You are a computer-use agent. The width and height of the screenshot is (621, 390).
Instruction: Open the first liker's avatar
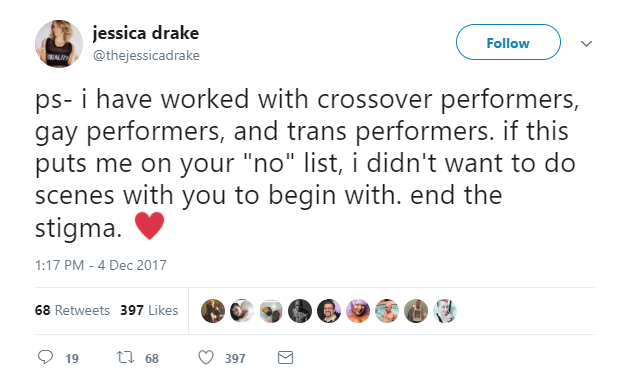[213, 311]
